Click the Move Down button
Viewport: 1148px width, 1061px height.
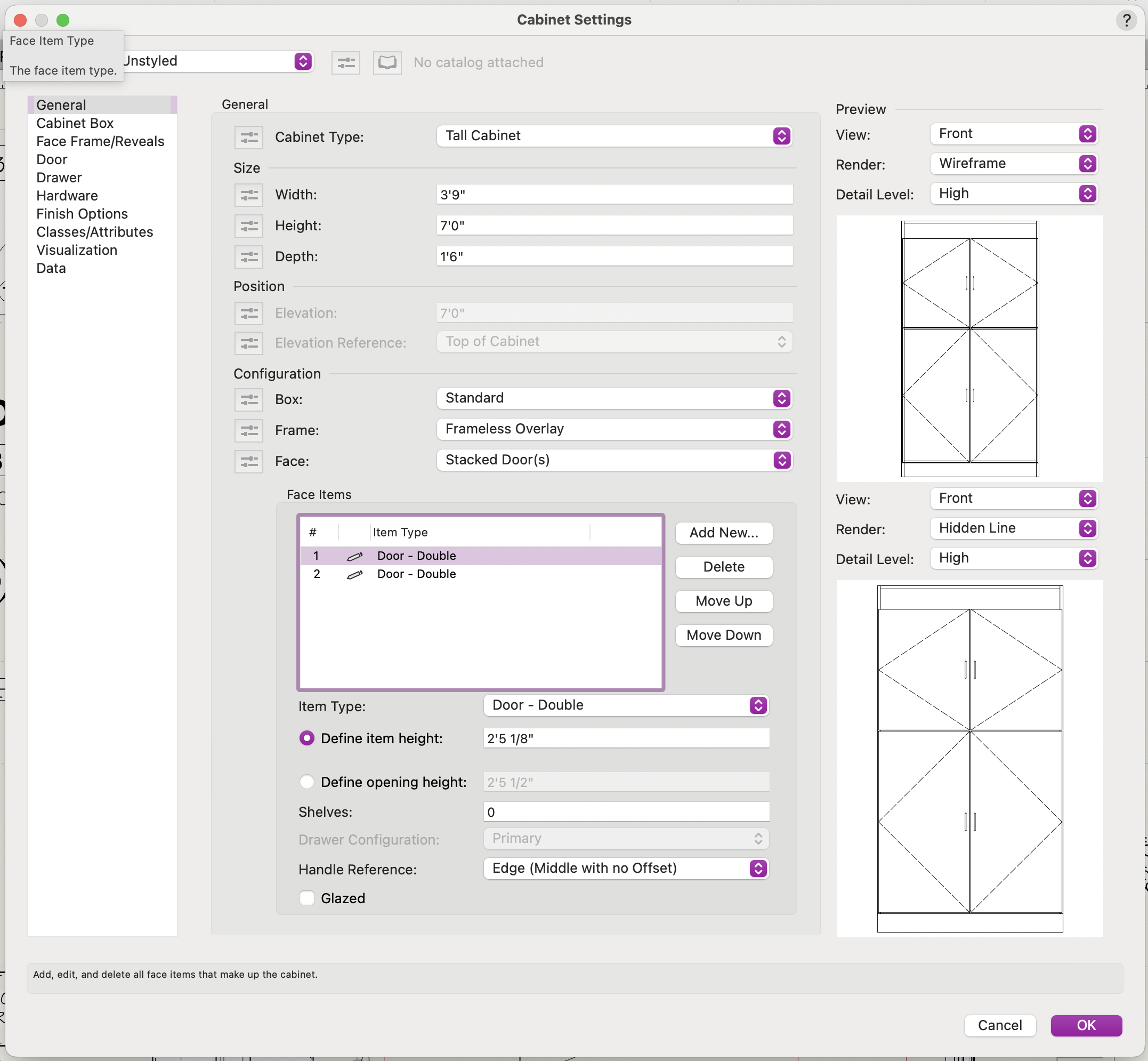click(x=723, y=635)
